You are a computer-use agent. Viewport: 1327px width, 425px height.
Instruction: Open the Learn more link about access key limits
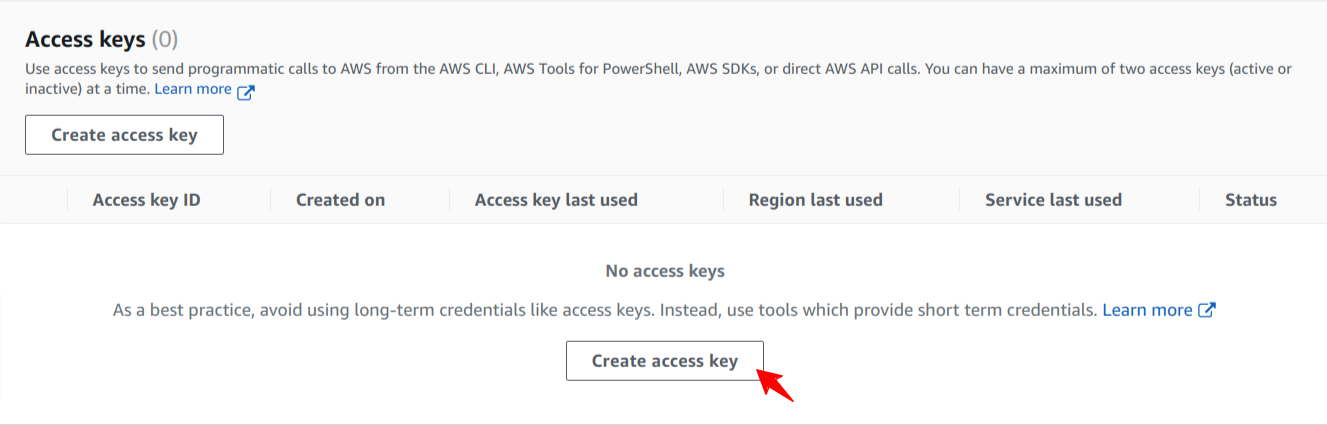coord(192,89)
